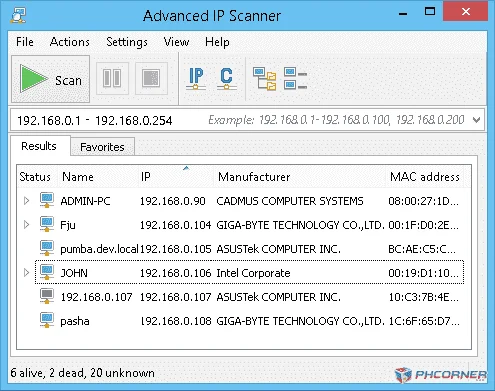Screen dimensions: 495x391
Task: Click the Stop scan button
Action: click(151, 79)
